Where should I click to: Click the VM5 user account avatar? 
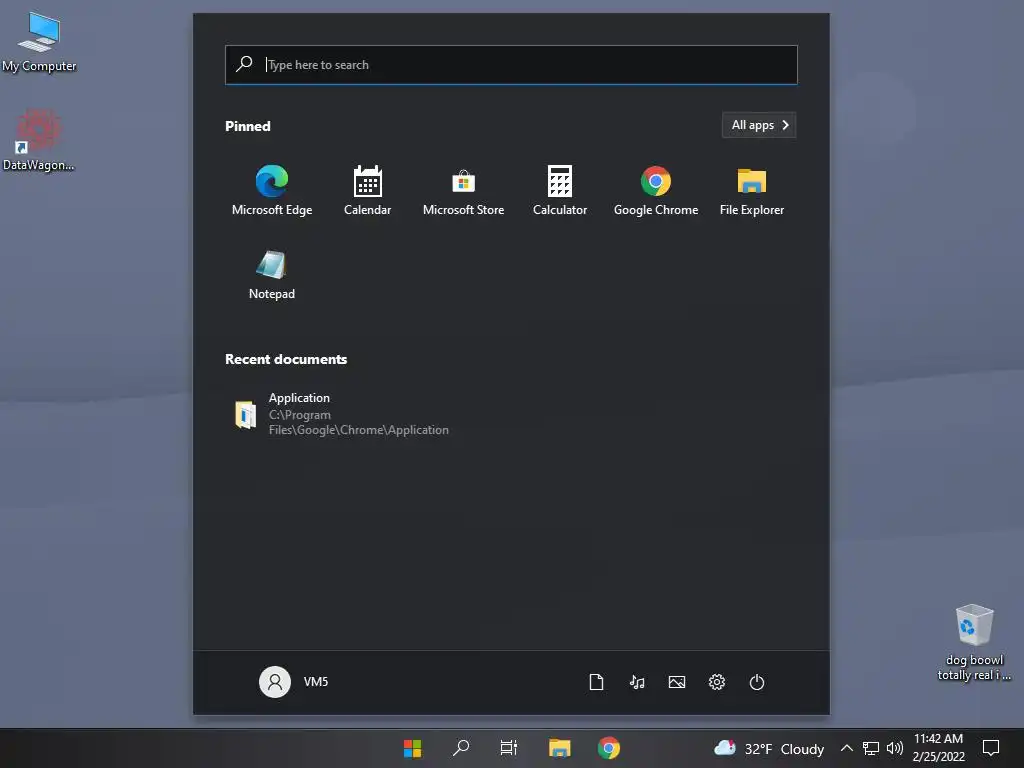tap(275, 682)
